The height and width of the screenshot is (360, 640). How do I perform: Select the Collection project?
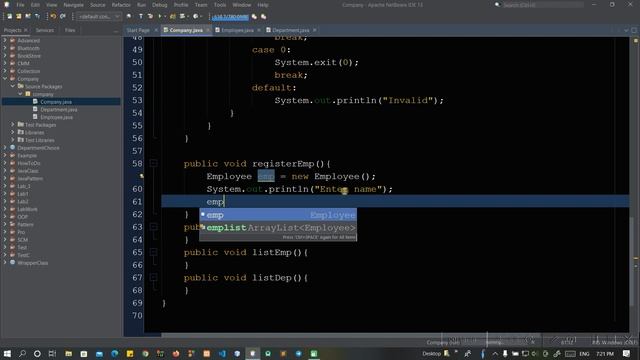[29, 71]
